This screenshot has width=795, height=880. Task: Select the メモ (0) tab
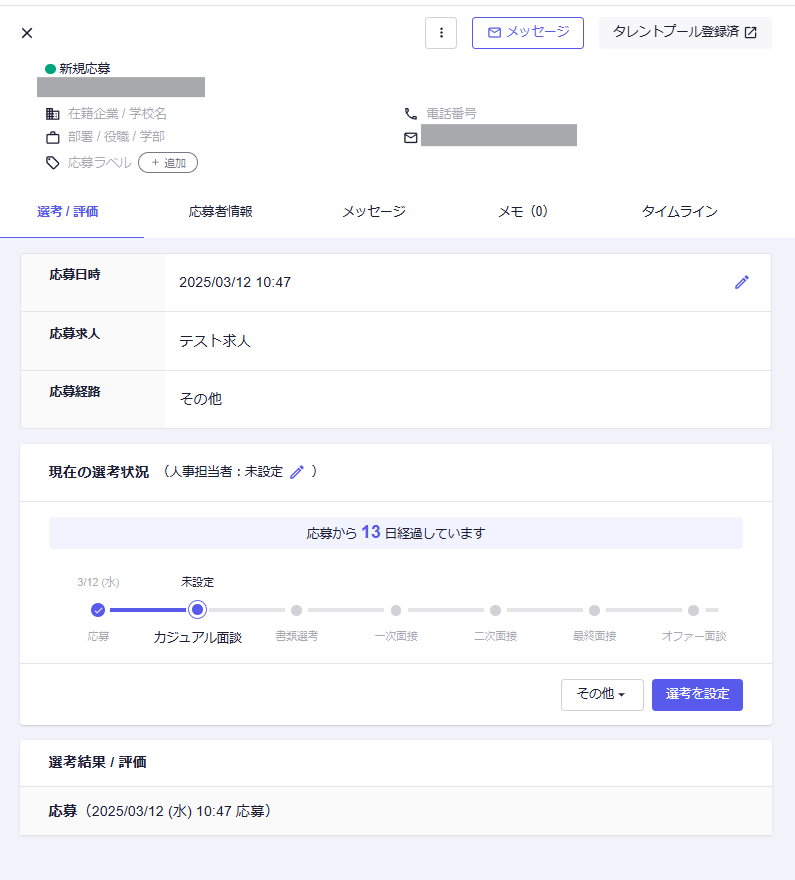522,212
